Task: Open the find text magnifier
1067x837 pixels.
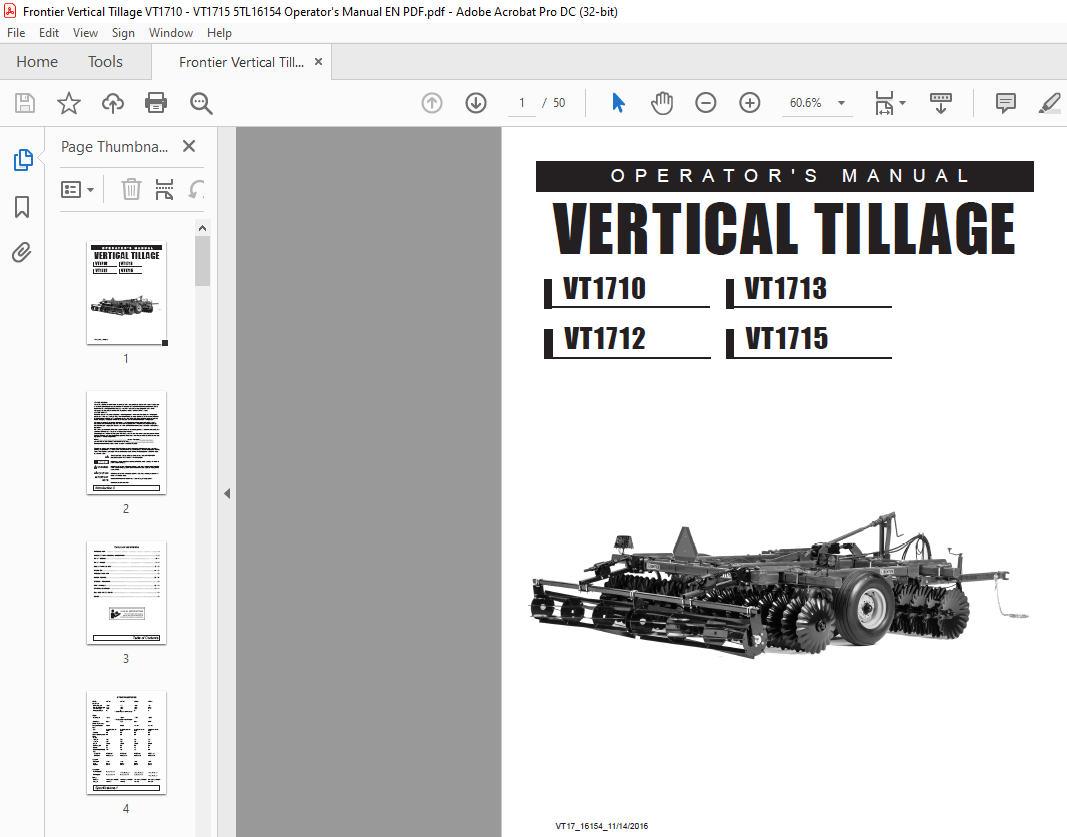Action: coord(201,103)
